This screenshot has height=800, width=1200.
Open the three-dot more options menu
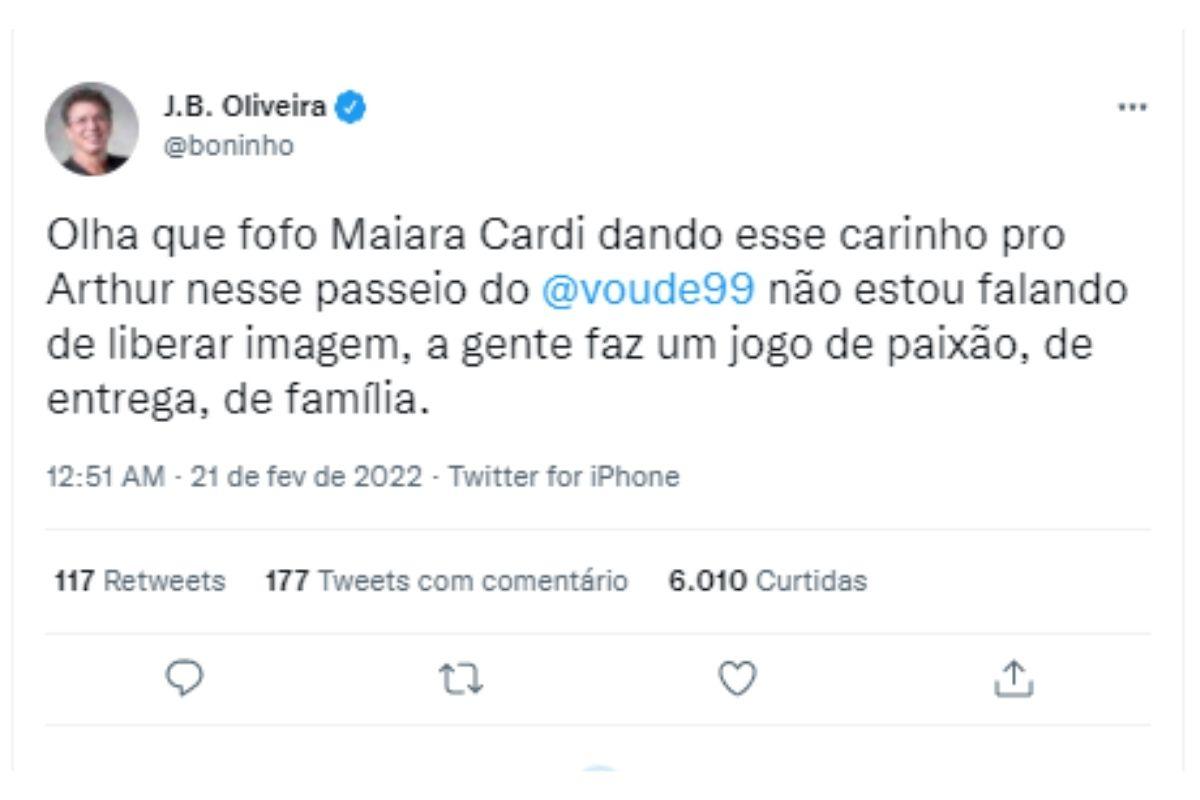pyautogui.click(x=1131, y=108)
